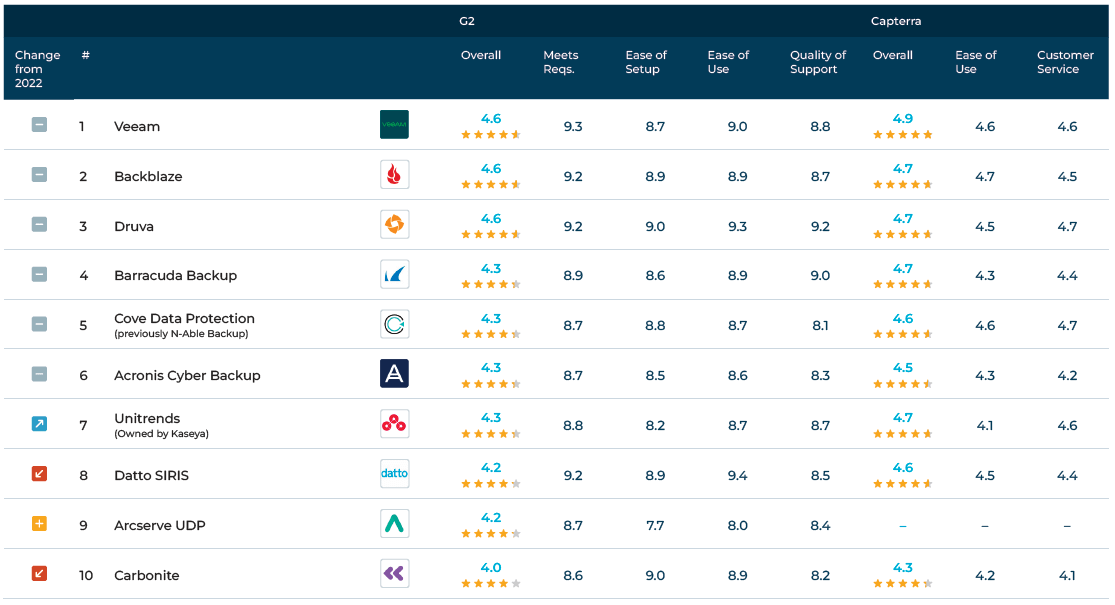The width and height of the screenshot is (1115, 605).
Task: Click the "Meets Reqs." column header
Action: [561, 62]
